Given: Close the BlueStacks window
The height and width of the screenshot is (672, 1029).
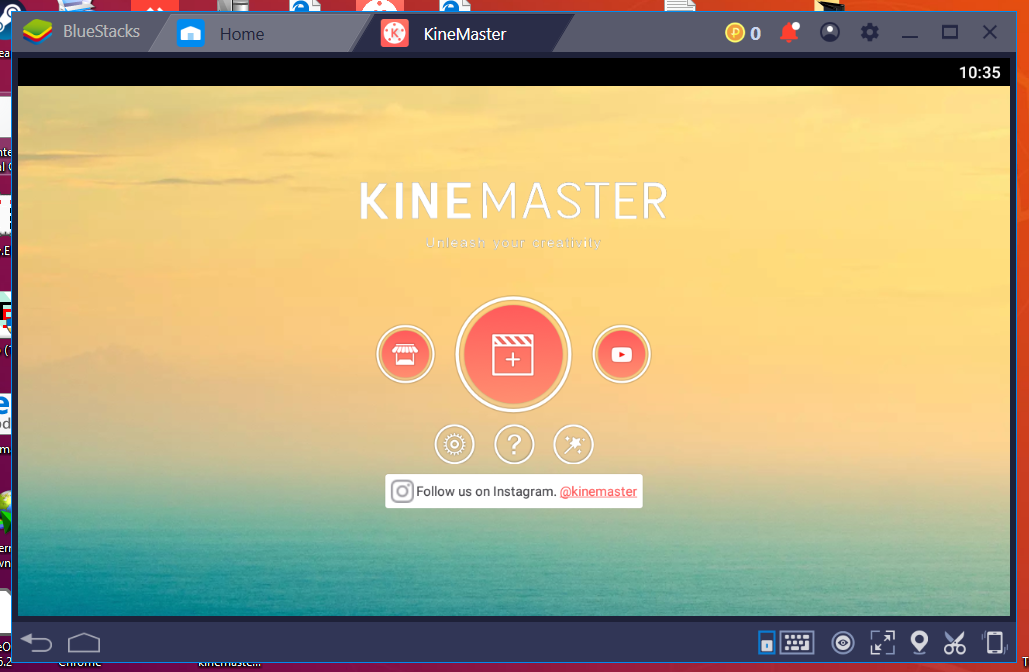Looking at the screenshot, I should point(990,32).
